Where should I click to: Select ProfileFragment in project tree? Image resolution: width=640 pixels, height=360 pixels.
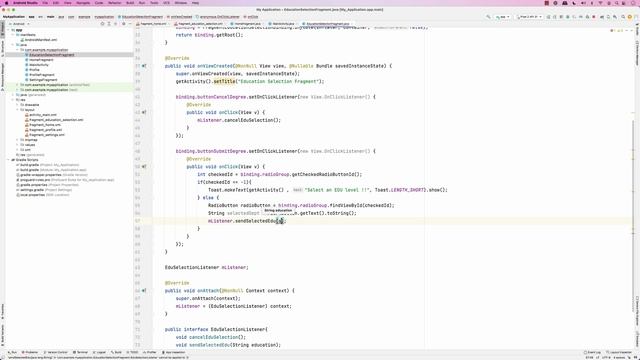(x=42, y=75)
